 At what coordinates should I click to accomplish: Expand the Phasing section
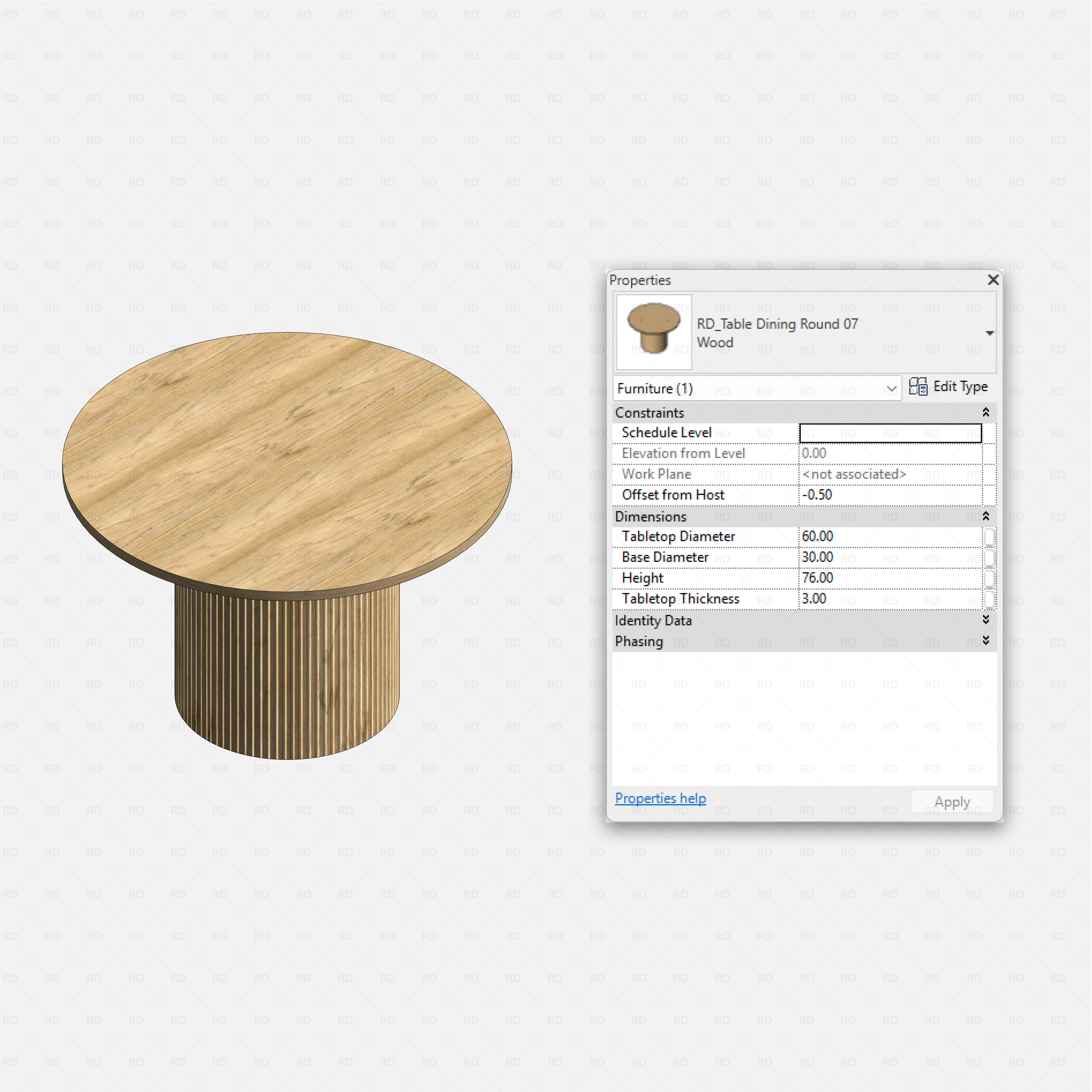pyautogui.click(x=986, y=641)
